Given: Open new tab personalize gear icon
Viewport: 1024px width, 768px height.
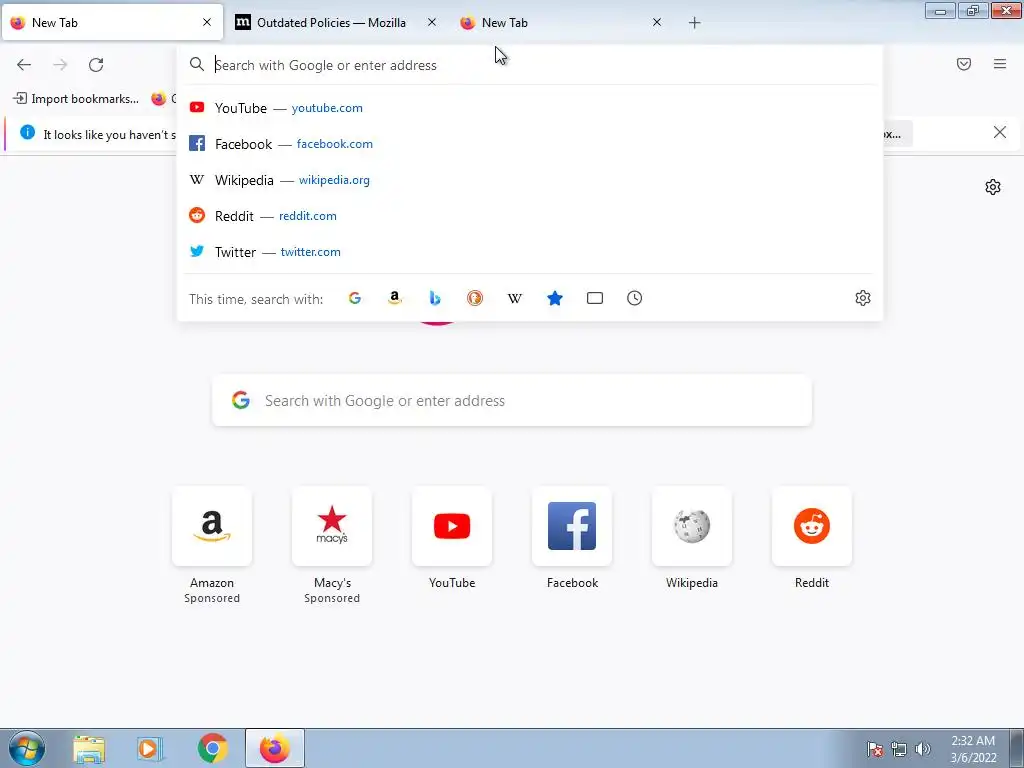Looking at the screenshot, I should point(993,187).
